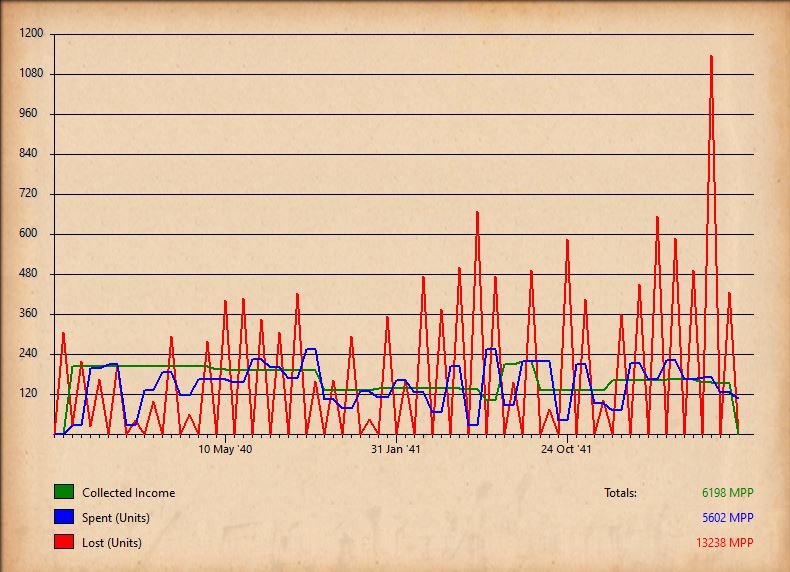The height and width of the screenshot is (572, 790).
Task: Click the 120 y-axis label
Action: pos(29,394)
